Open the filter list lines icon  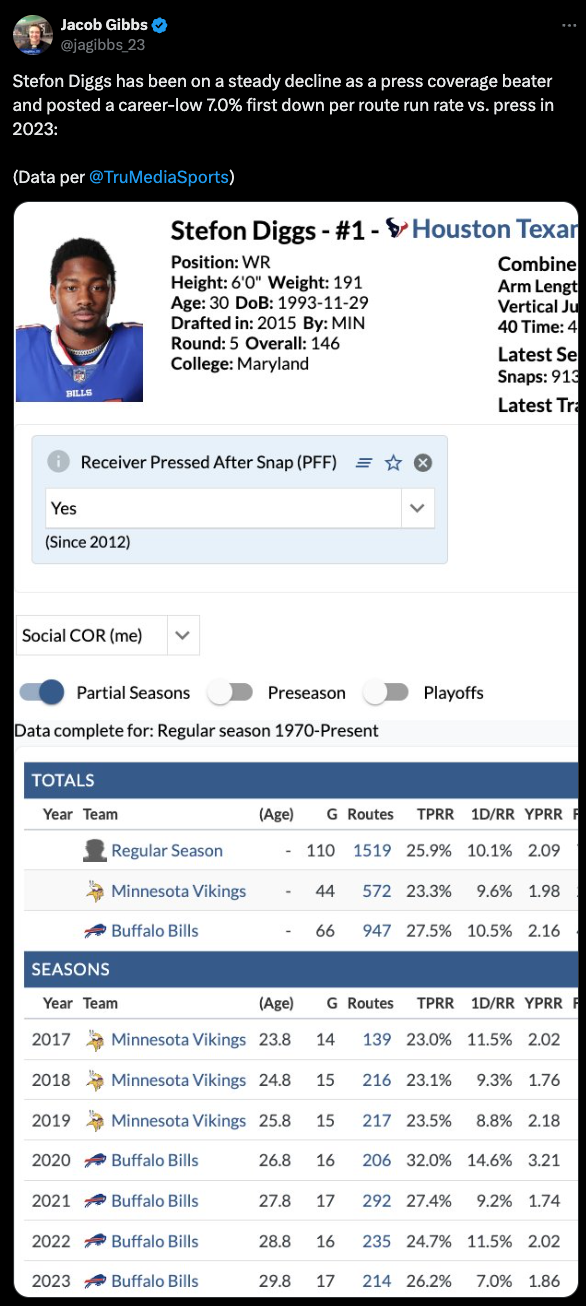[x=364, y=463]
